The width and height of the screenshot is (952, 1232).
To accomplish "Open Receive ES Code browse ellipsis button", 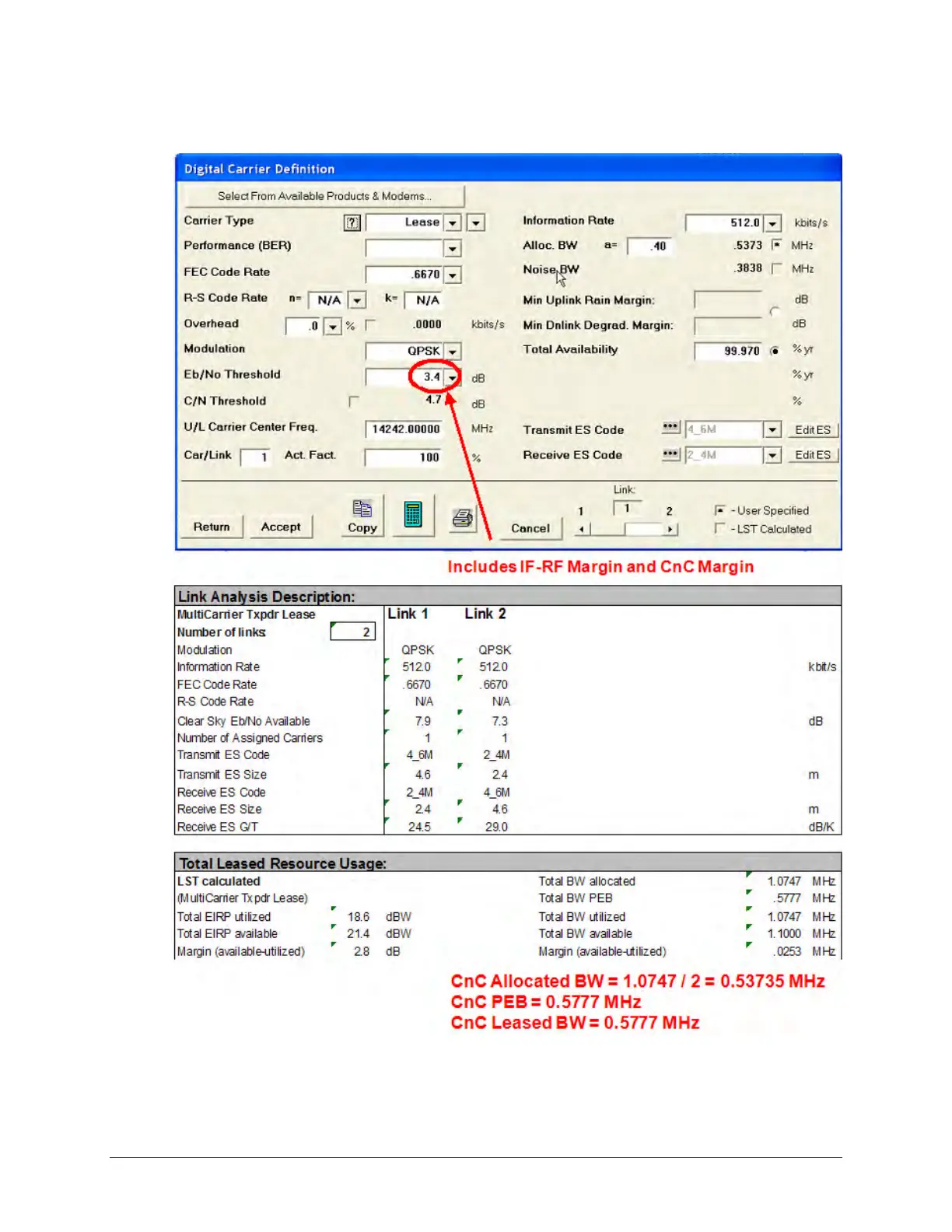I will click(671, 453).
